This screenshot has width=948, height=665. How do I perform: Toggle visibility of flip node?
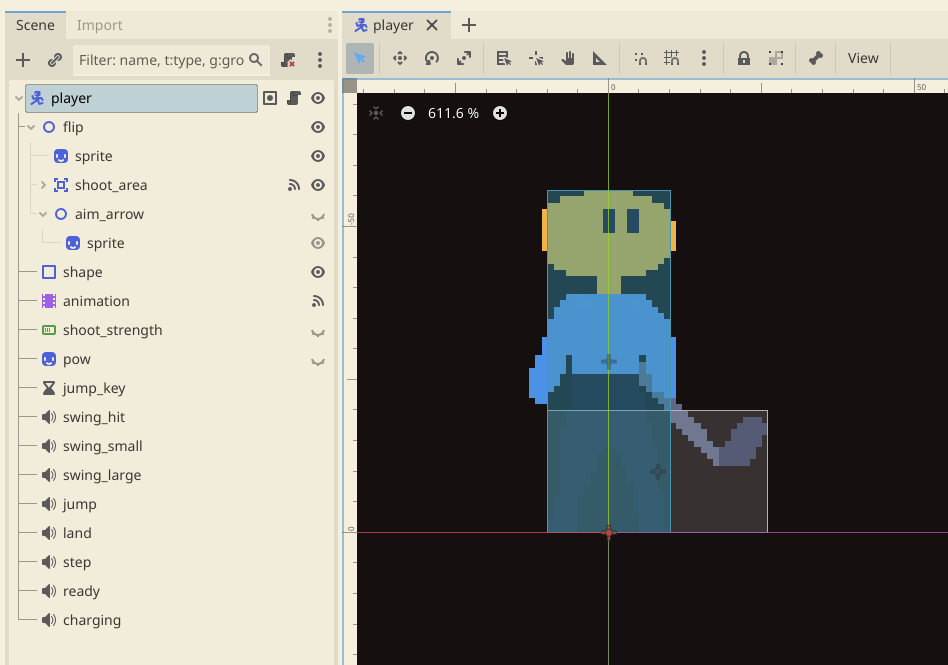[318, 127]
